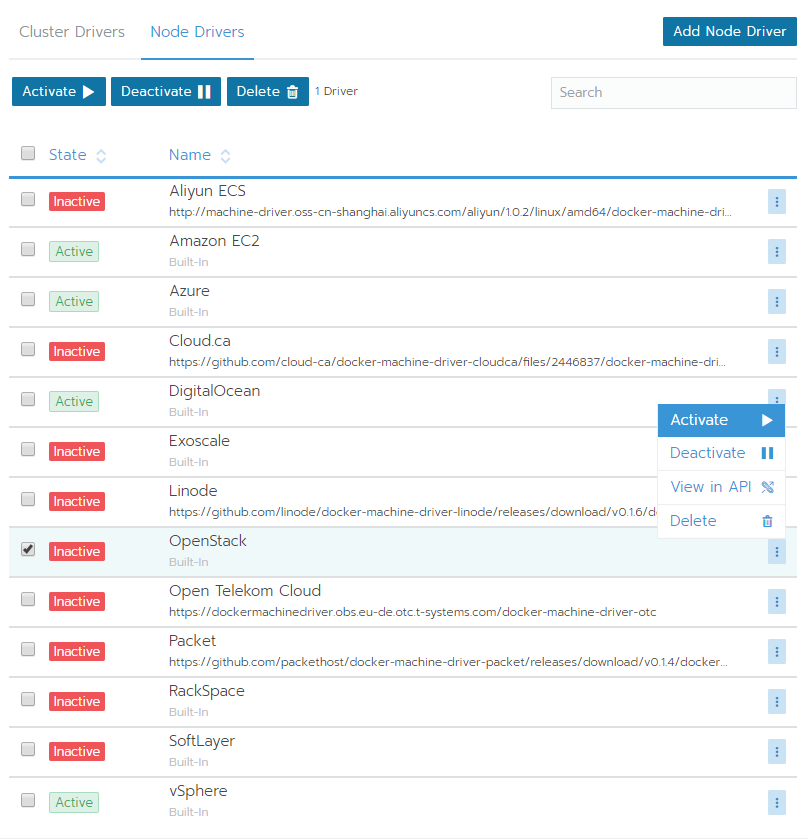Sort the table by State column

77,155
